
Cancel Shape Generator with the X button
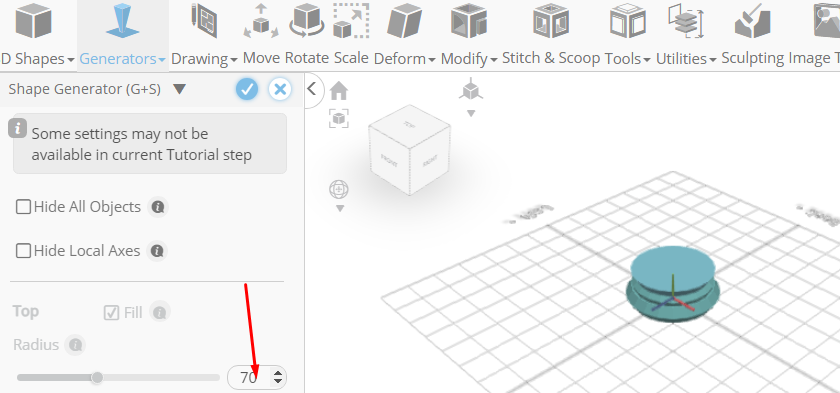pyautogui.click(x=280, y=89)
